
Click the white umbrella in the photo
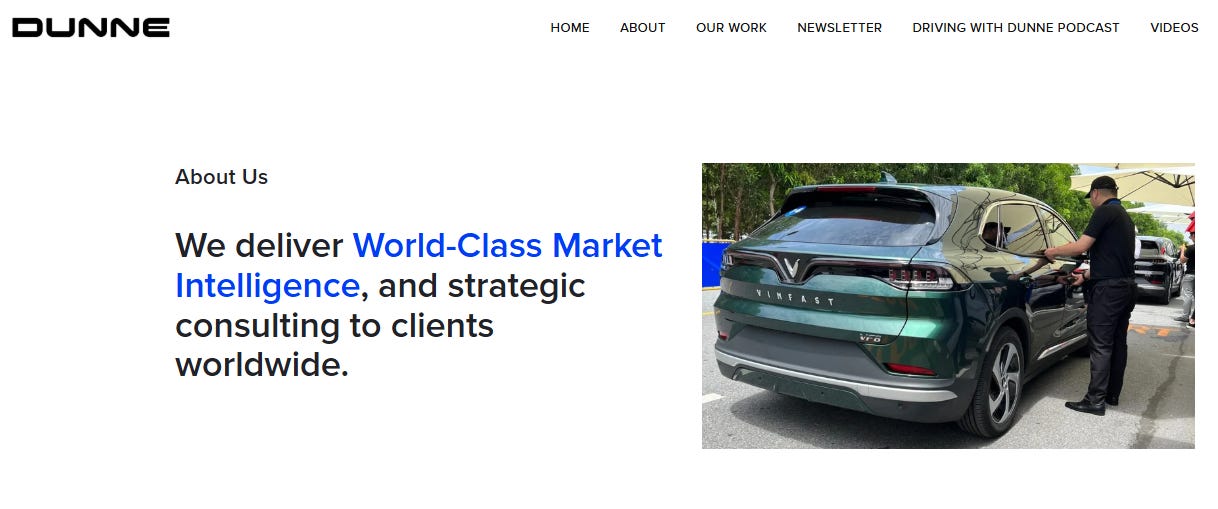point(1134,180)
